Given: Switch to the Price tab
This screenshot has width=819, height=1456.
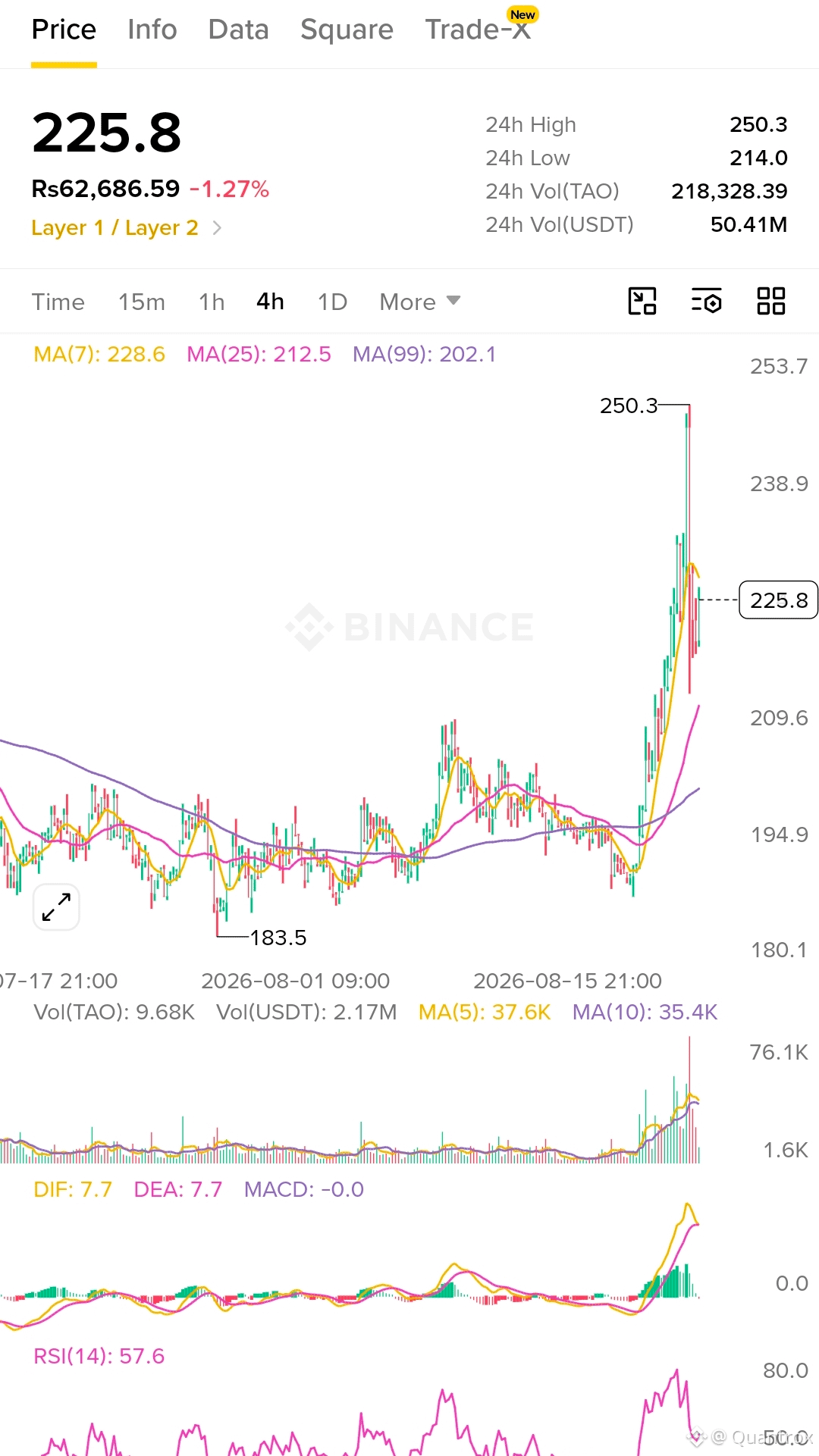Looking at the screenshot, I should coord(64,30).
